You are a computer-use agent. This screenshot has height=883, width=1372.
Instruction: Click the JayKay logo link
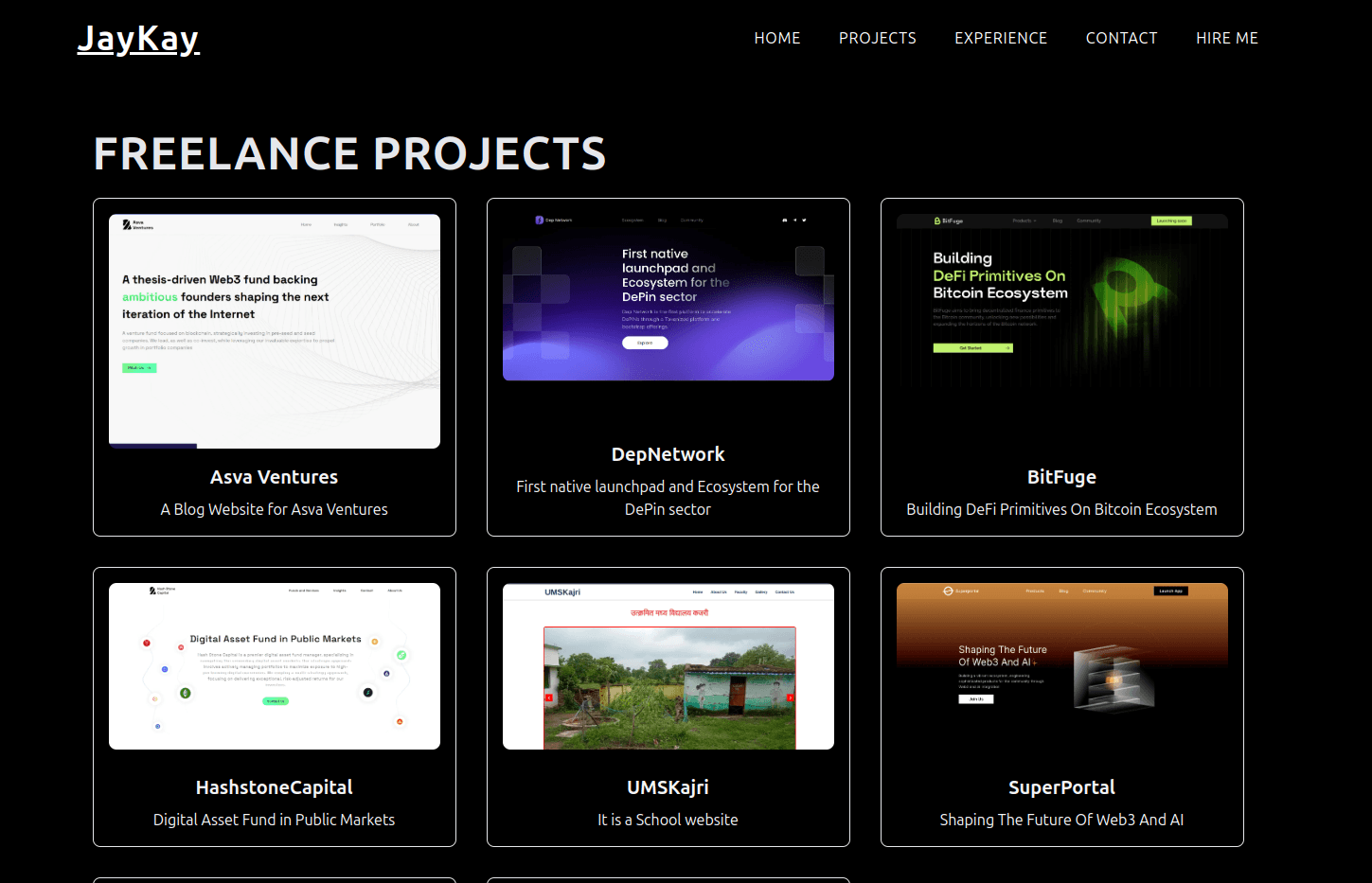pyautogui.click(x=138, y=39)
